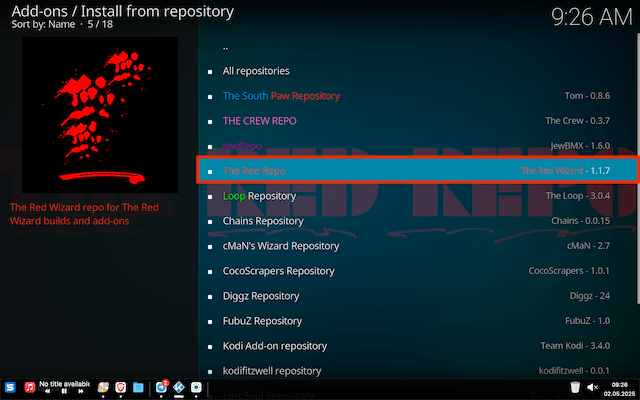Click the "The Loop - 3.0.4" text
The width and height of the screenshot is (640, 400).
578,196
